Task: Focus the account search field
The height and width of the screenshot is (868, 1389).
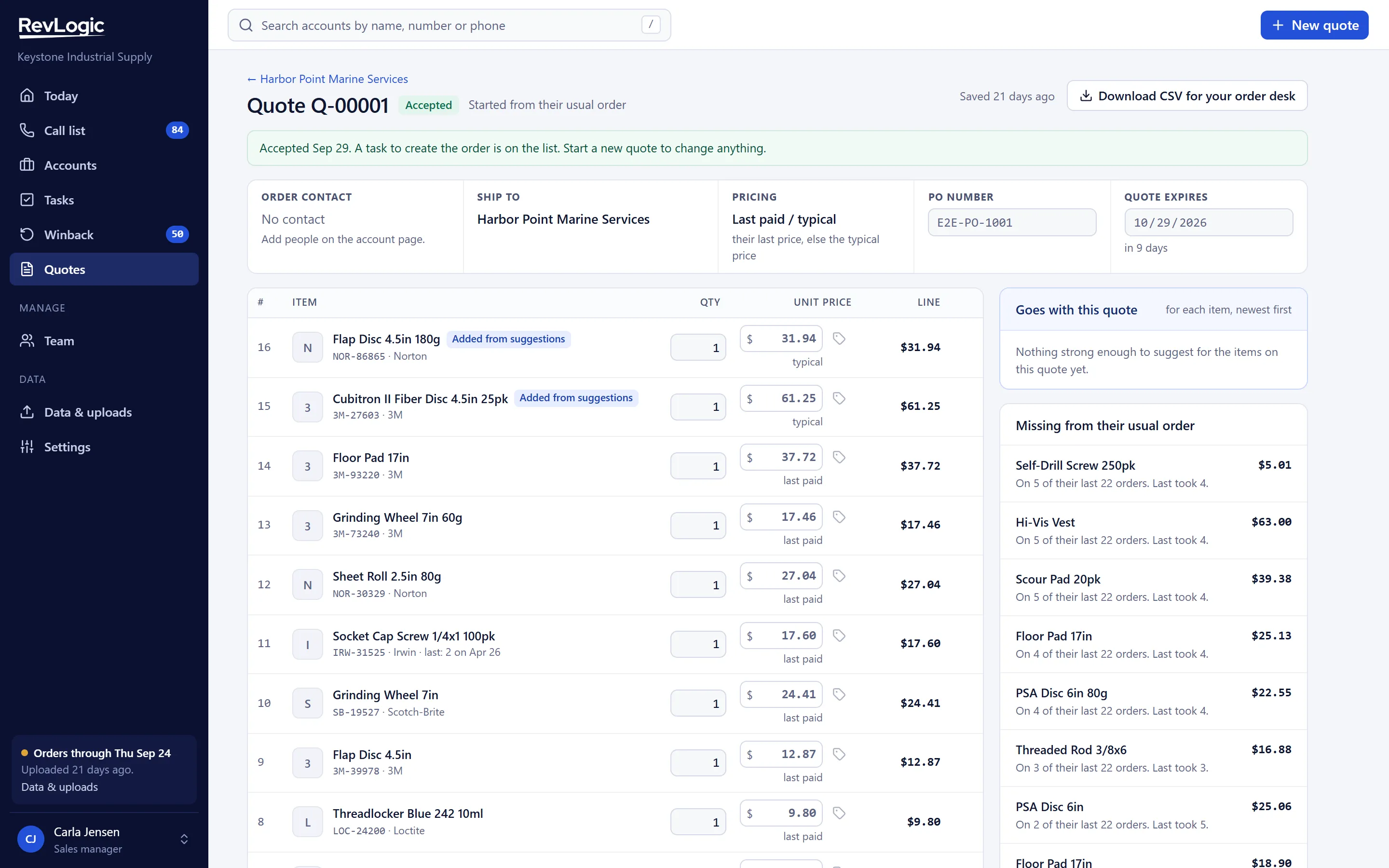Action: tap(449, 25)
